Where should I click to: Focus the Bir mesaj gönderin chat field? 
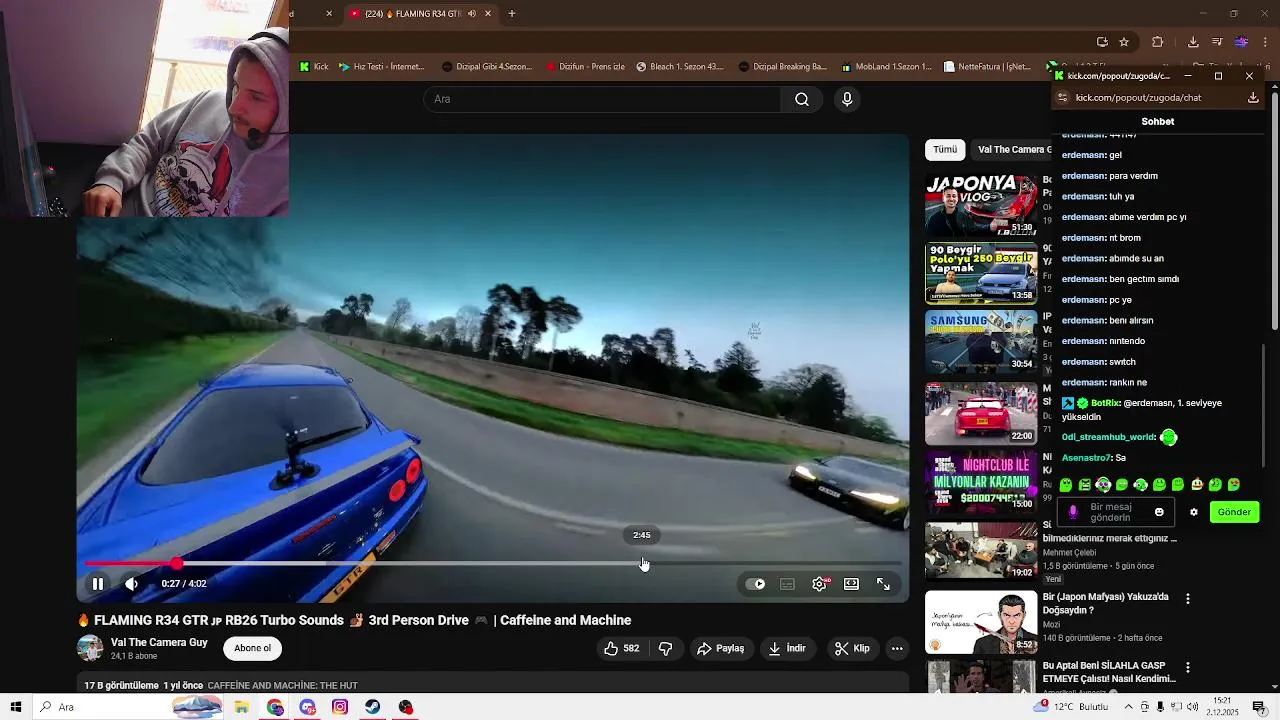pos(1116,512)
